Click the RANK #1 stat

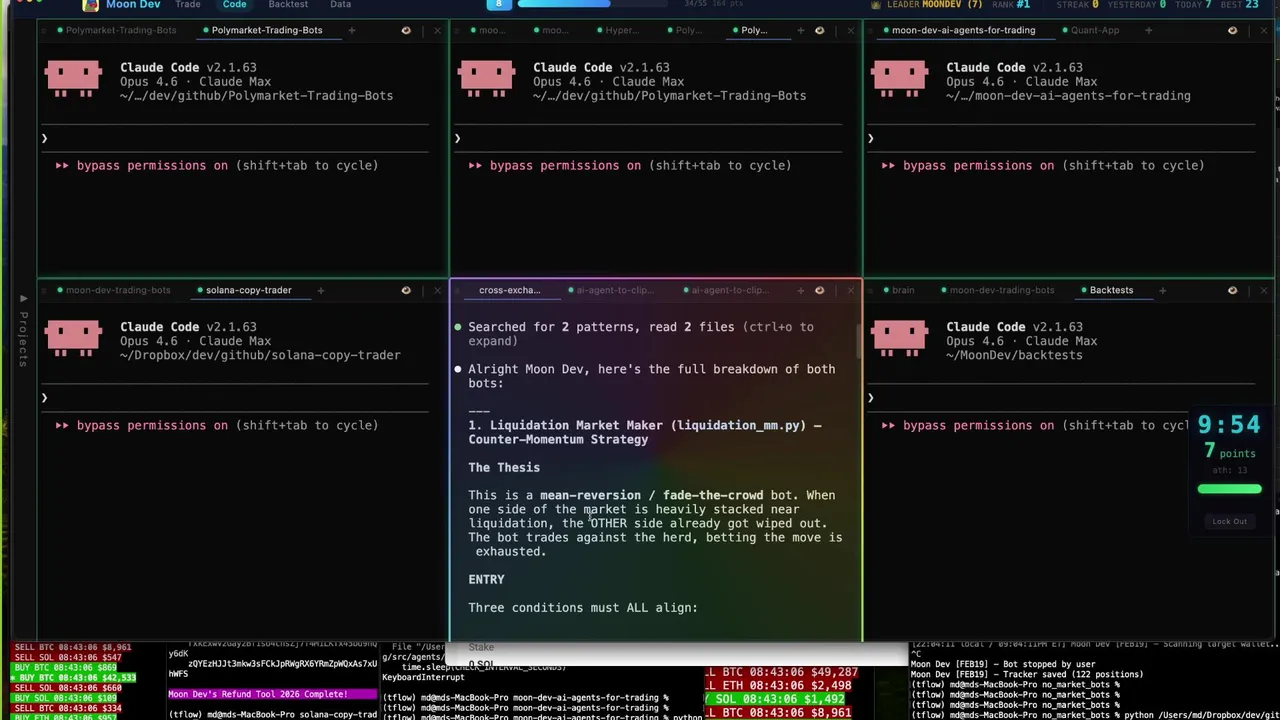(1010, 5)
